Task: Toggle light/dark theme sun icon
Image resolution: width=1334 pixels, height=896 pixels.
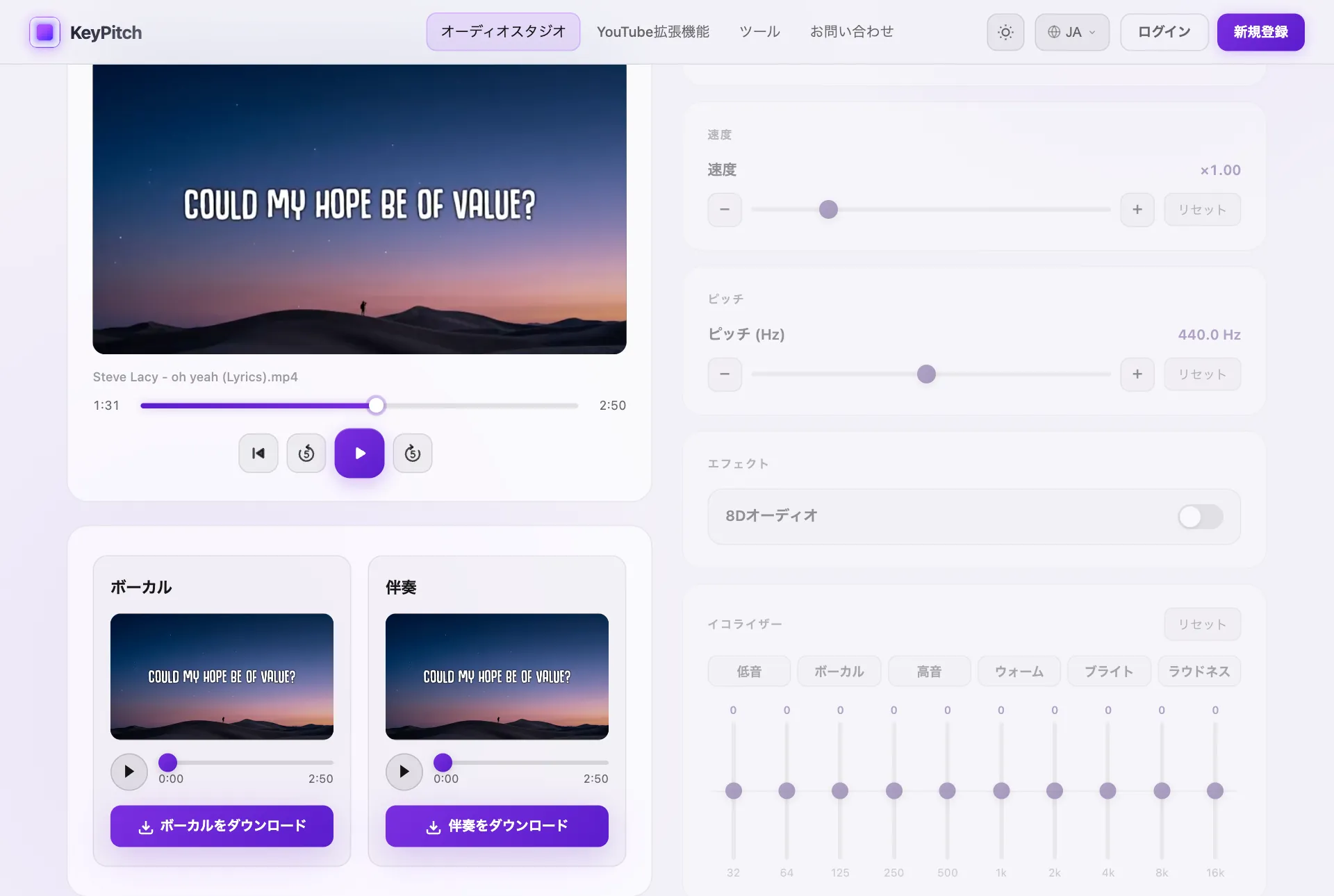Action: [1005, 32]
